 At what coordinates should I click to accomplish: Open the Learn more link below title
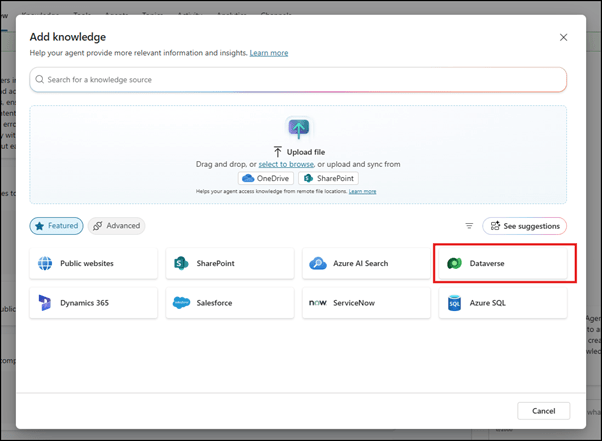tap(269, 52)
